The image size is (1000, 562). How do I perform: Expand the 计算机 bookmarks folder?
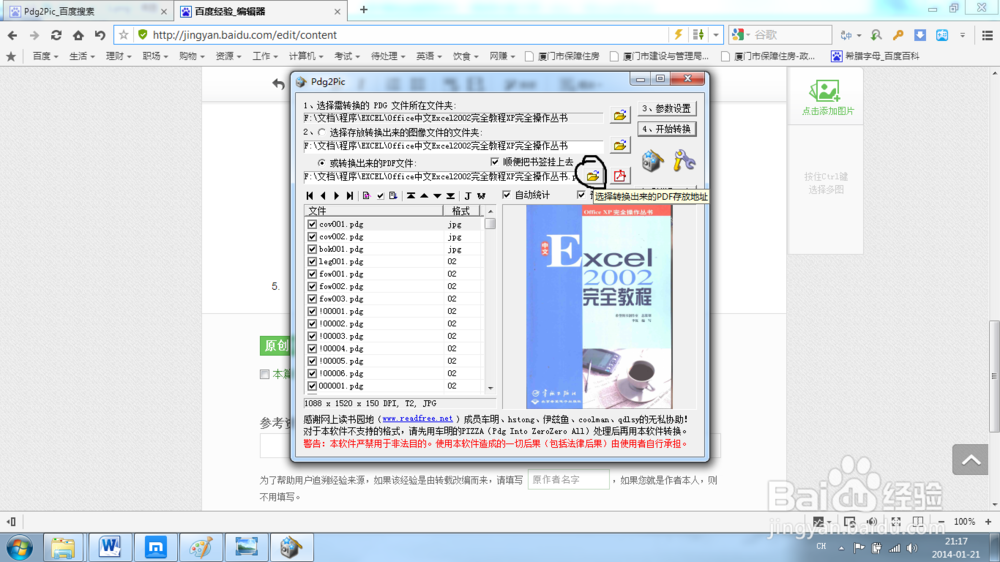coord(305,56)
